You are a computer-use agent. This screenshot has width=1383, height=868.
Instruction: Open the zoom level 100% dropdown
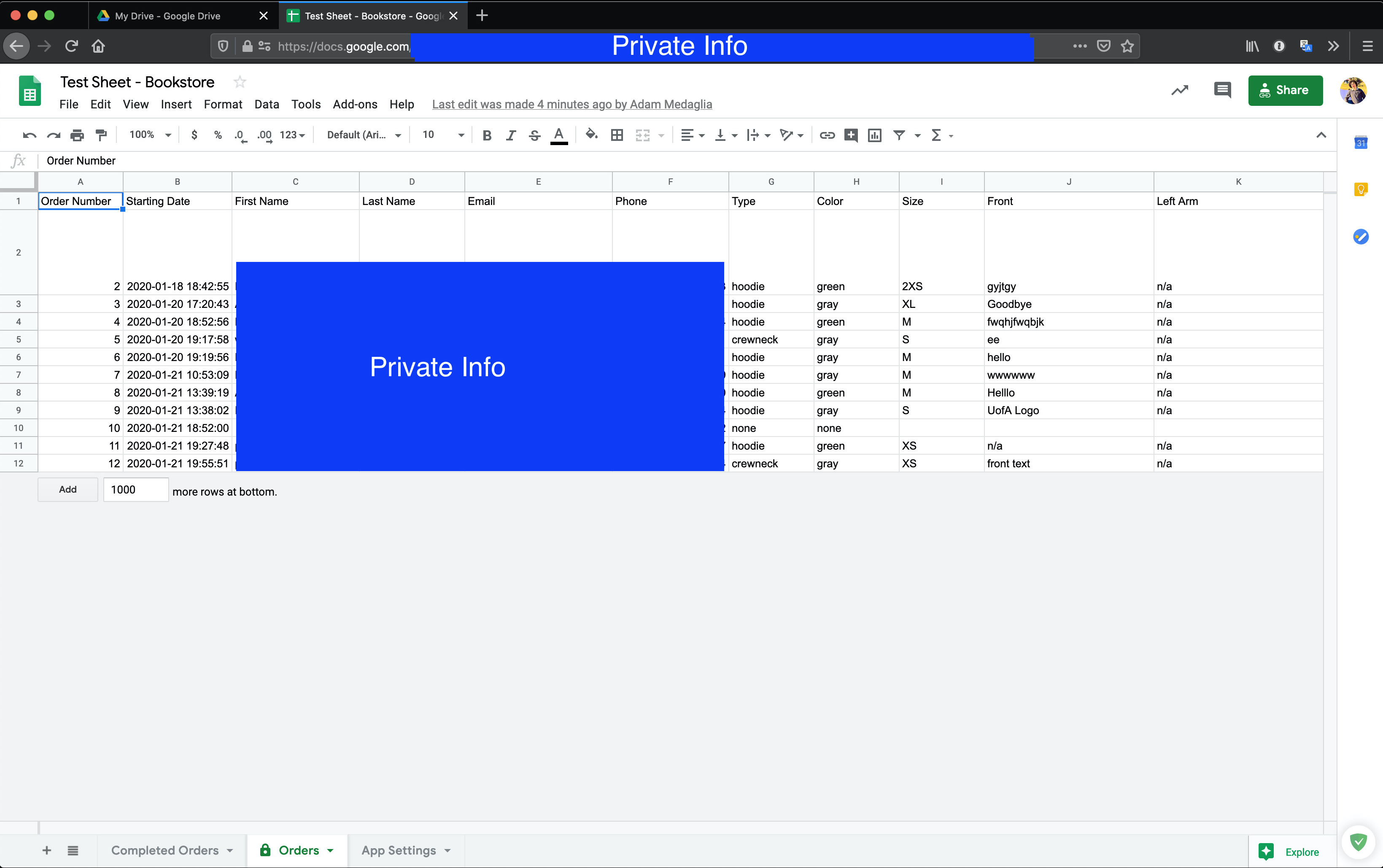150,135
